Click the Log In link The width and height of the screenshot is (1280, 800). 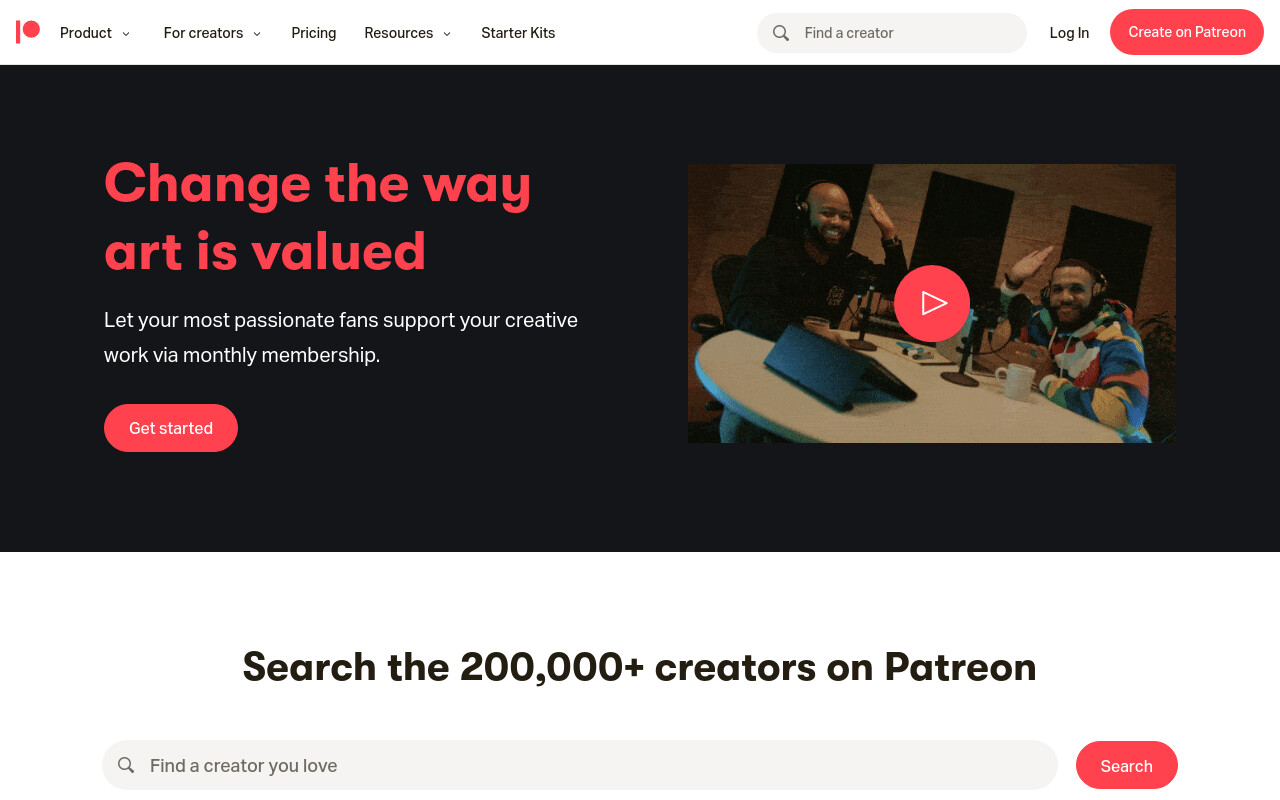(1069, 33)
